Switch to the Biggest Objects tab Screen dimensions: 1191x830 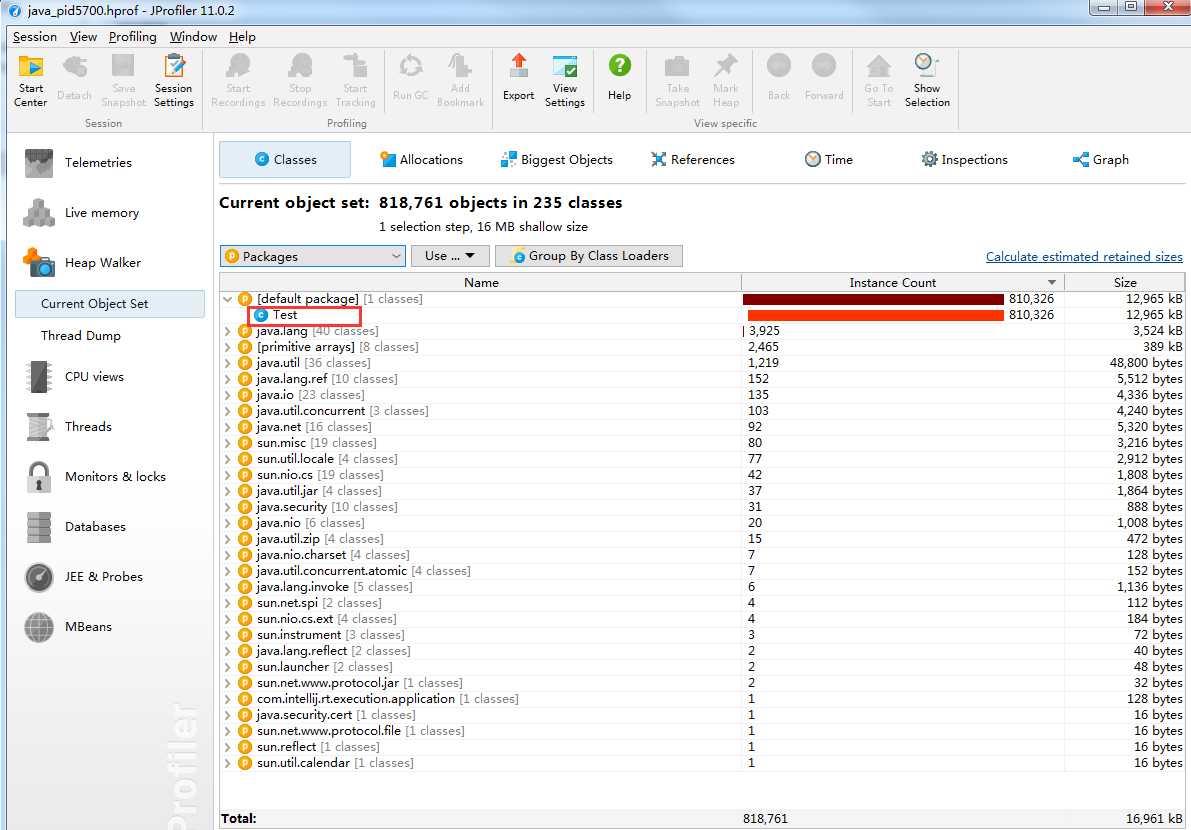(557, 159)
